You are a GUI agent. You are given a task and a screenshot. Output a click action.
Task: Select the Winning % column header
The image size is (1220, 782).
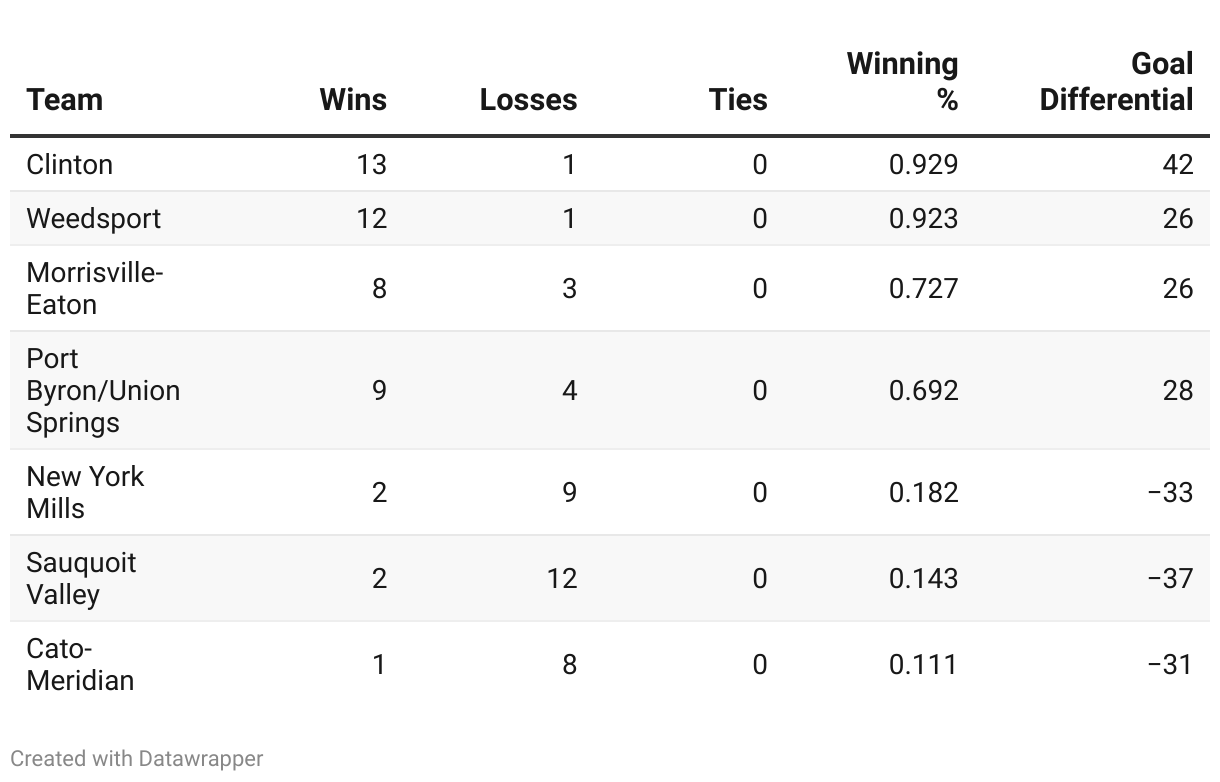[902, 82]
